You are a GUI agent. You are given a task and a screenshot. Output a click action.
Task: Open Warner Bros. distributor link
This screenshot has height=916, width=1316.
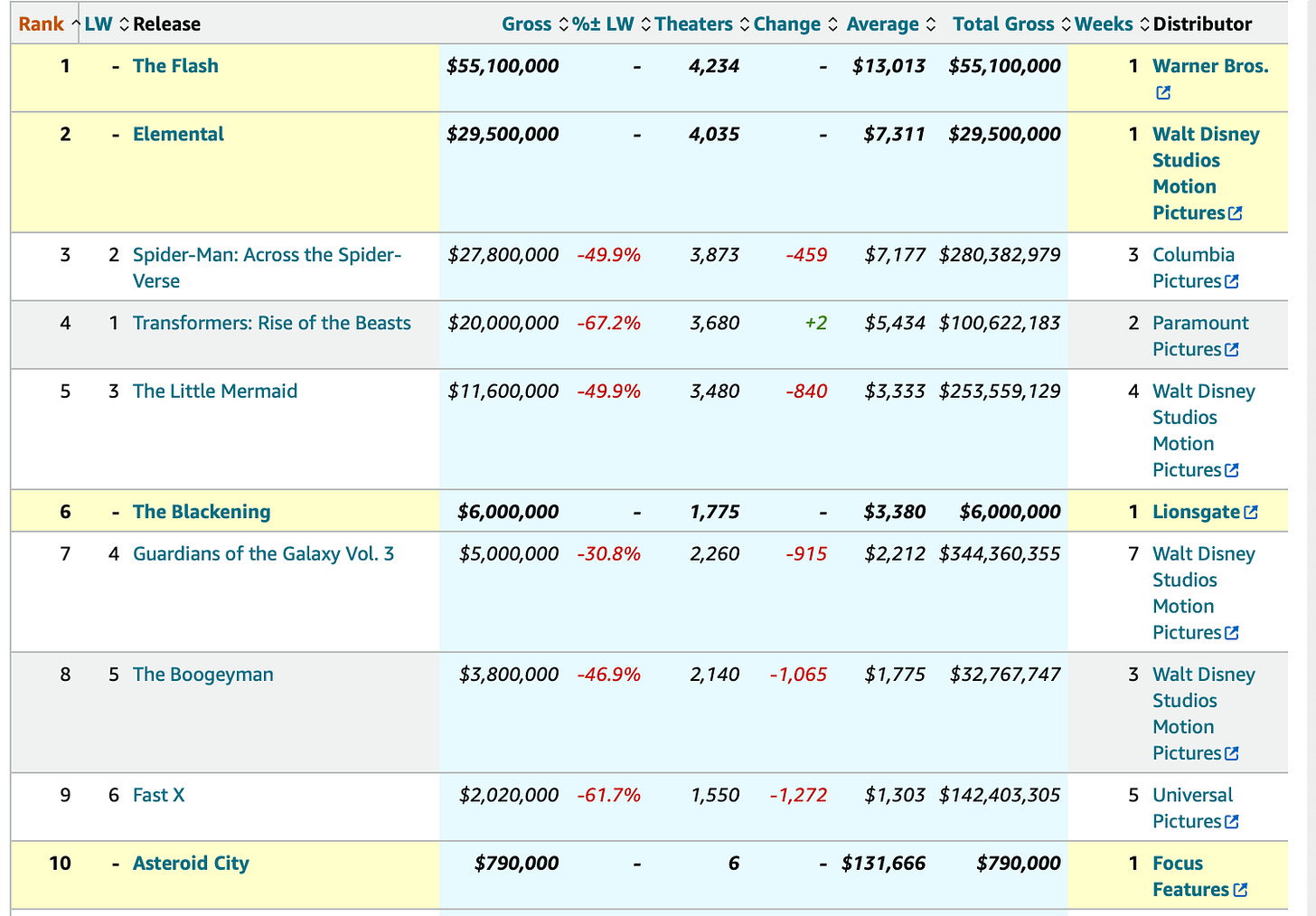tap(1210, 66)
